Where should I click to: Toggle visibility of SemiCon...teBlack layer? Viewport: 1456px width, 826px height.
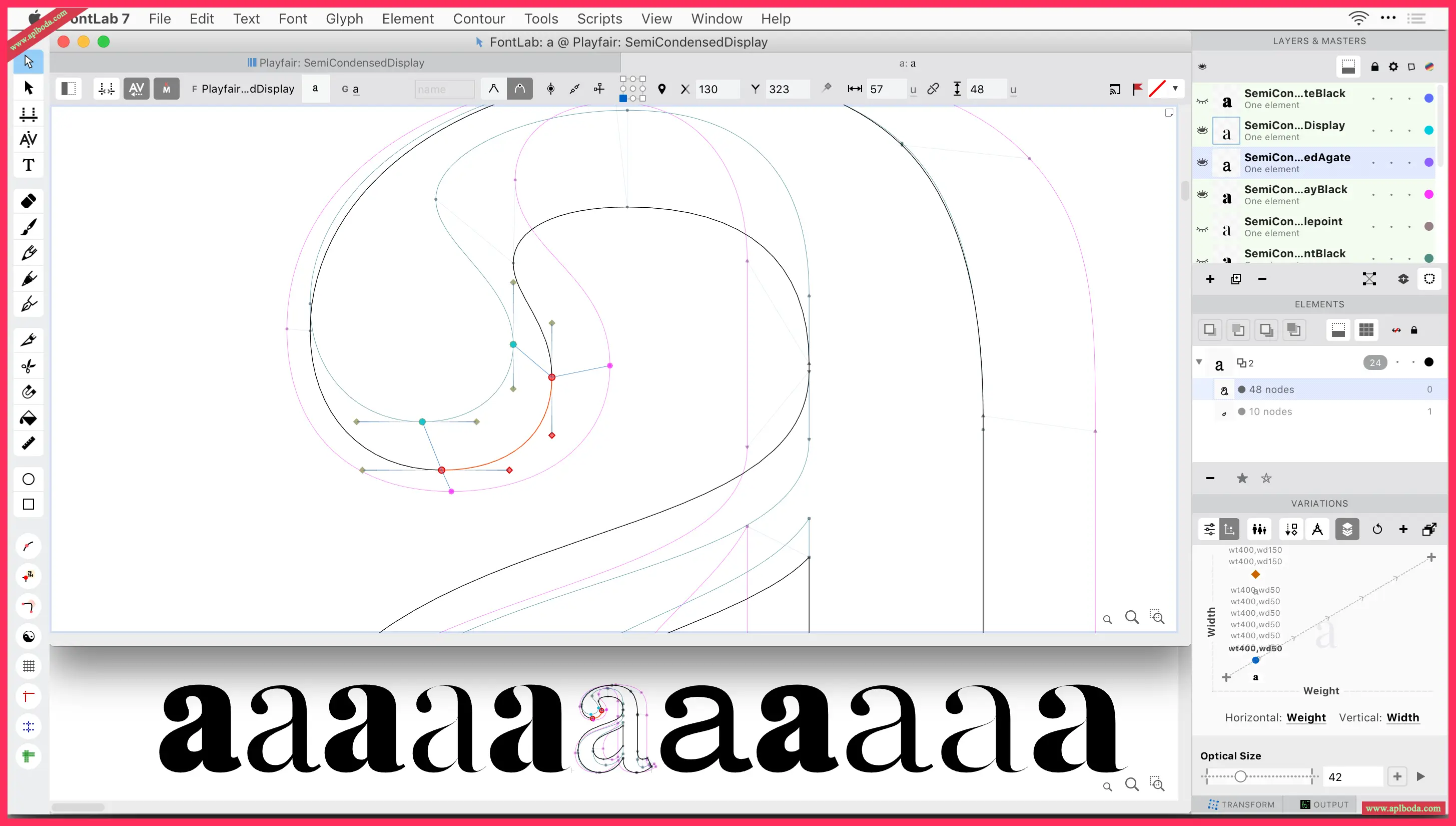click(1202, 101)
